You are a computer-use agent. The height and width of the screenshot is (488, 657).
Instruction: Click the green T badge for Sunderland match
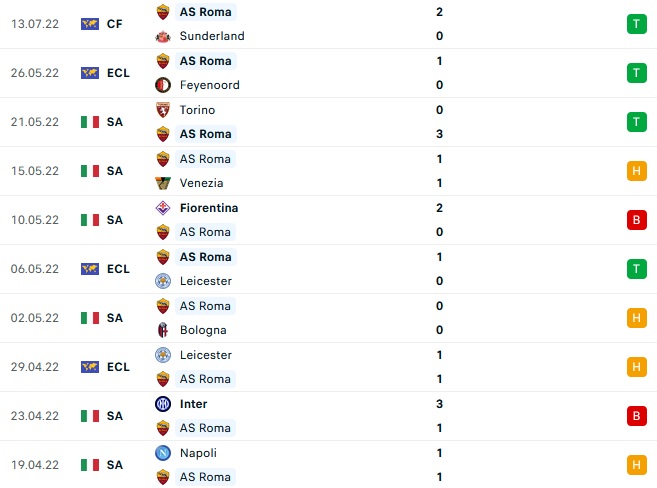point(635,24)
